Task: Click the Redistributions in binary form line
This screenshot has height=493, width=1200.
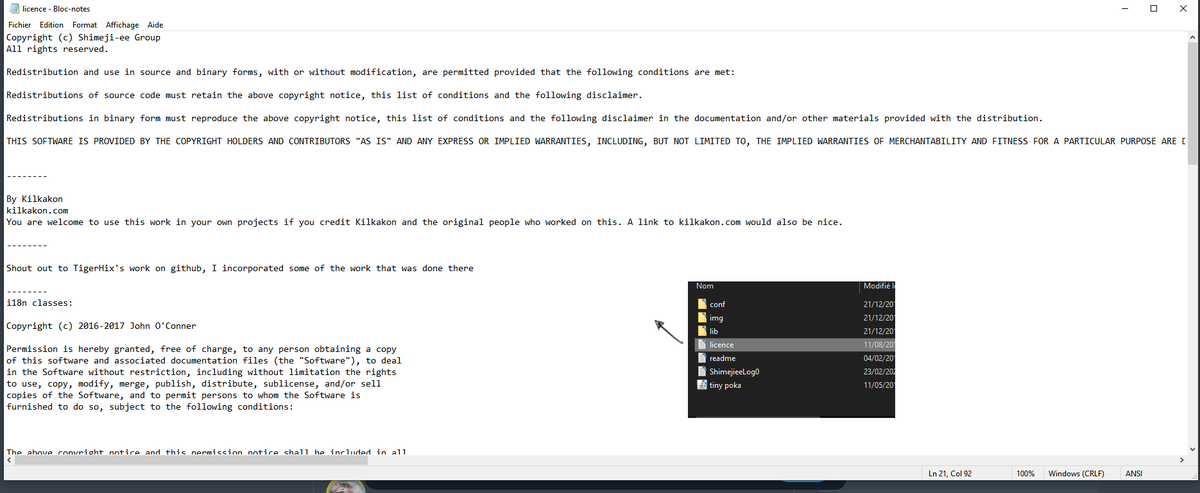Action: (x=524, y=118)
